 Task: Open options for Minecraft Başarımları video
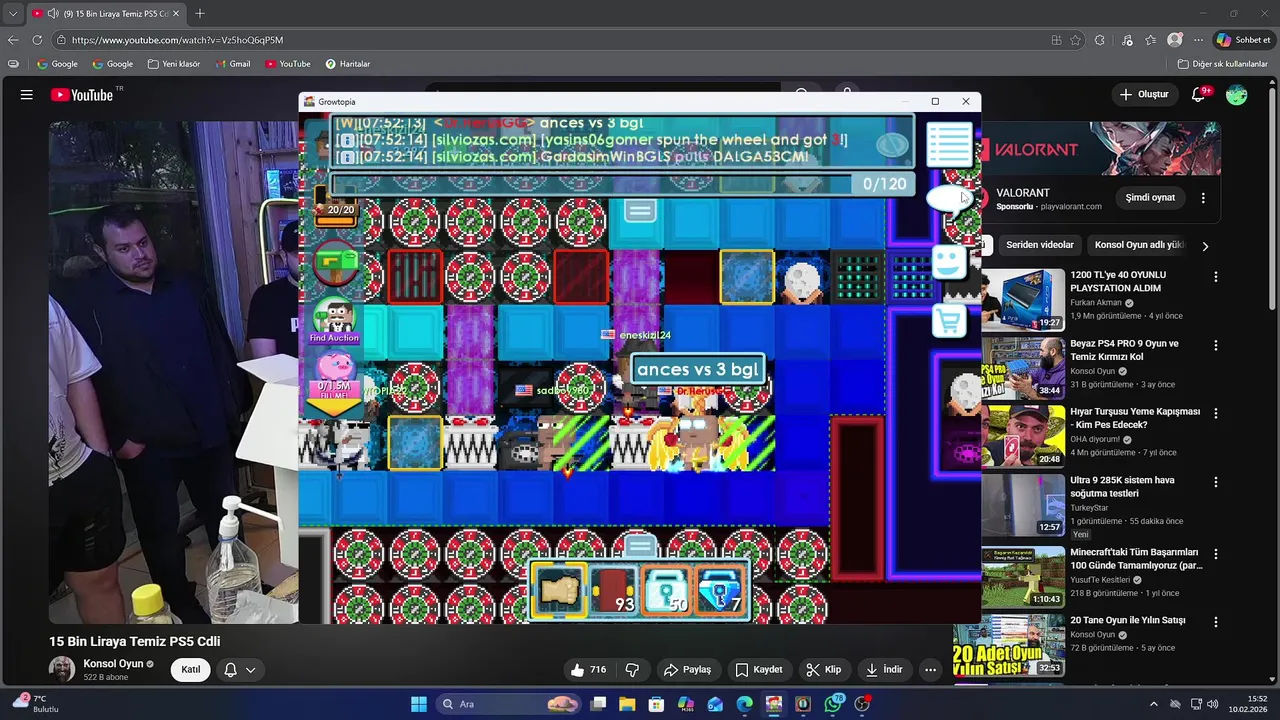click(x=1216, y=554)
